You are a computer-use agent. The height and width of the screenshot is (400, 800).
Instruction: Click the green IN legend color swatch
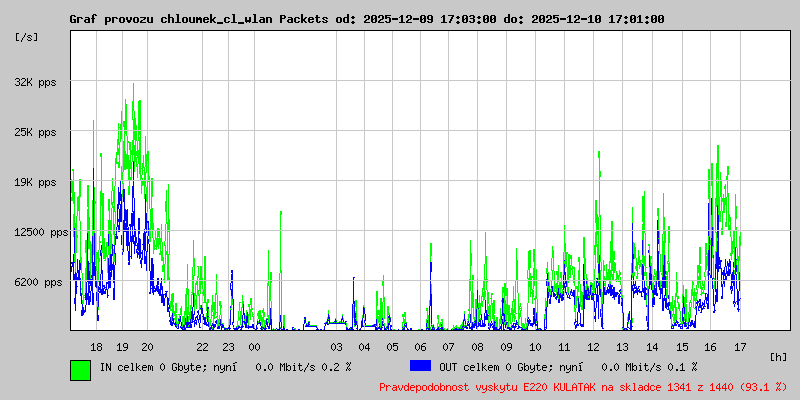pyautogui.click(x=81, y=370)
